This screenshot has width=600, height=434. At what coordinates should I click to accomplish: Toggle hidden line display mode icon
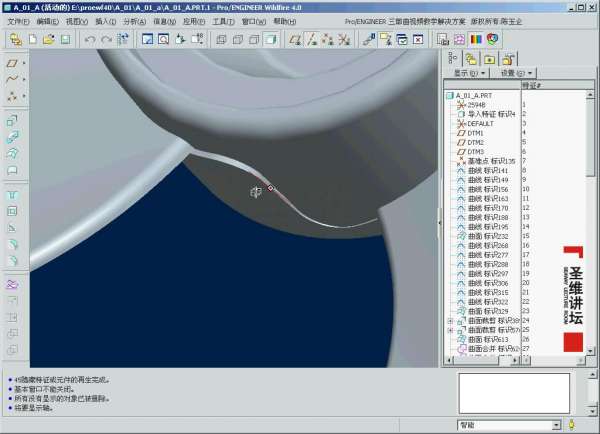(x=238, y=39)
